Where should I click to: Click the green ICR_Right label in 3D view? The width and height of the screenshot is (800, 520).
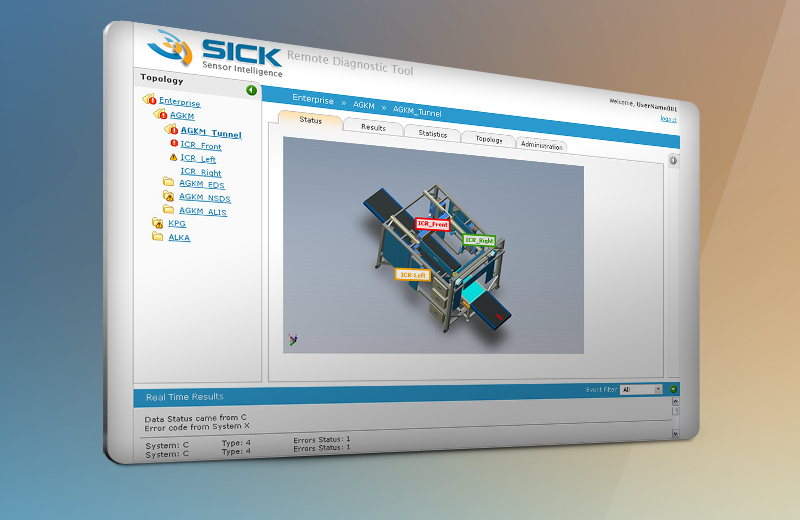pos(479,240)
